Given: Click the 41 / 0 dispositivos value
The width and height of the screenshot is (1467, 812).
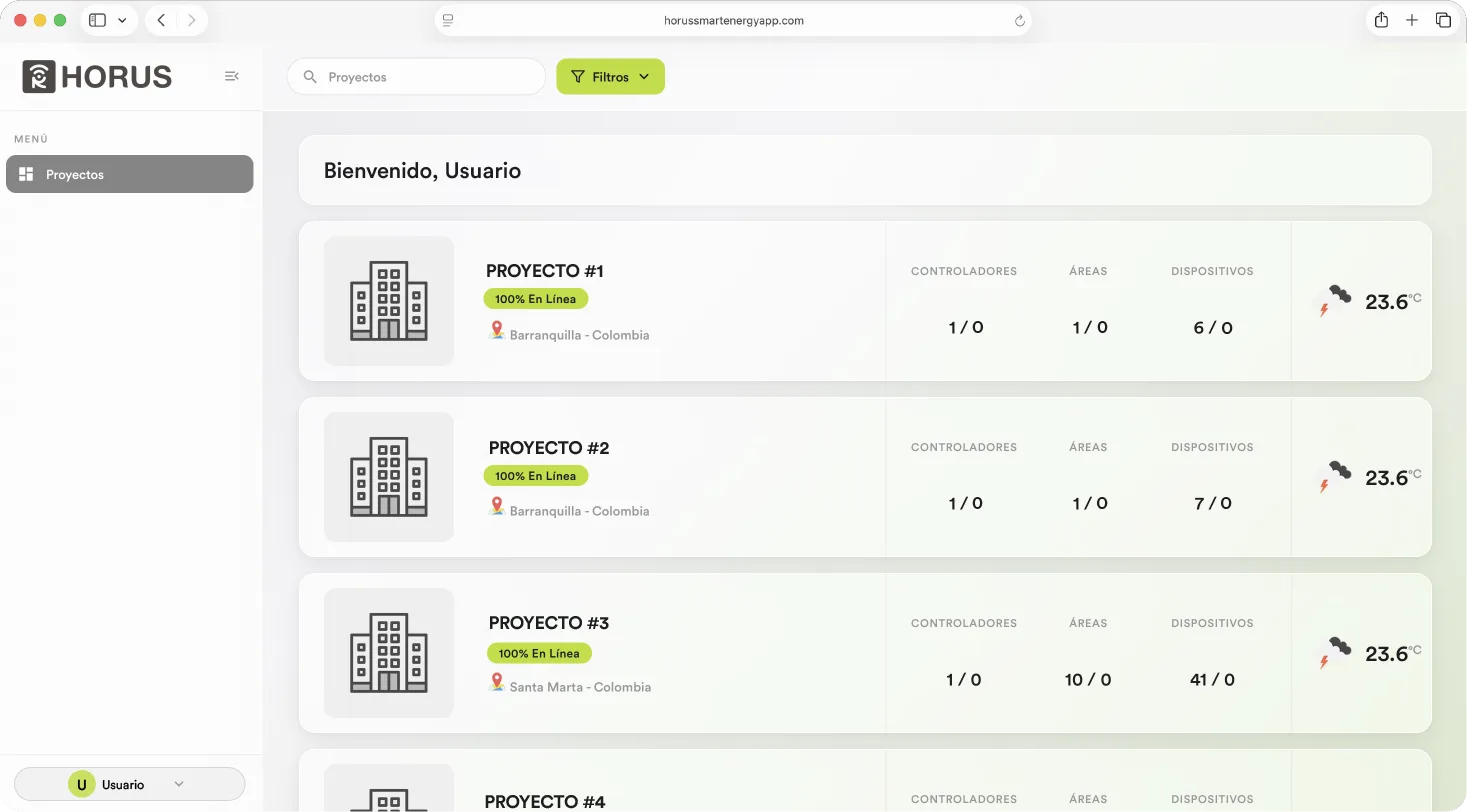Looking at the screenshot, I should pos(1213,680).
